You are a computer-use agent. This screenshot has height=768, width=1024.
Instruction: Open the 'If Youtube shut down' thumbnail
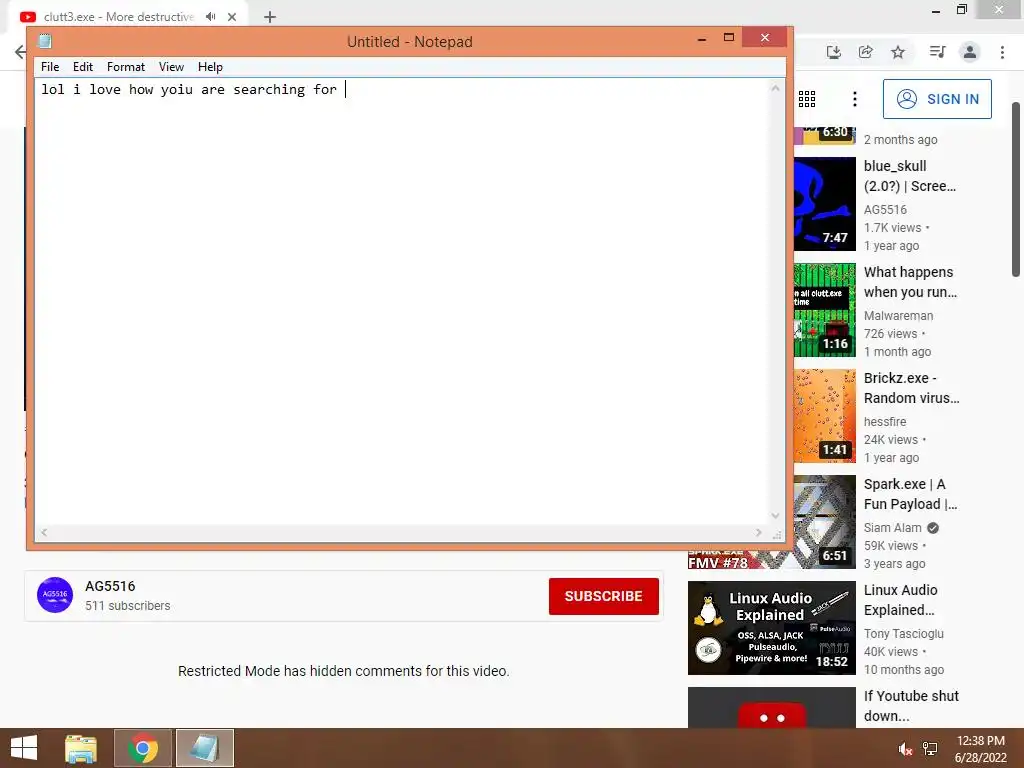771,707
